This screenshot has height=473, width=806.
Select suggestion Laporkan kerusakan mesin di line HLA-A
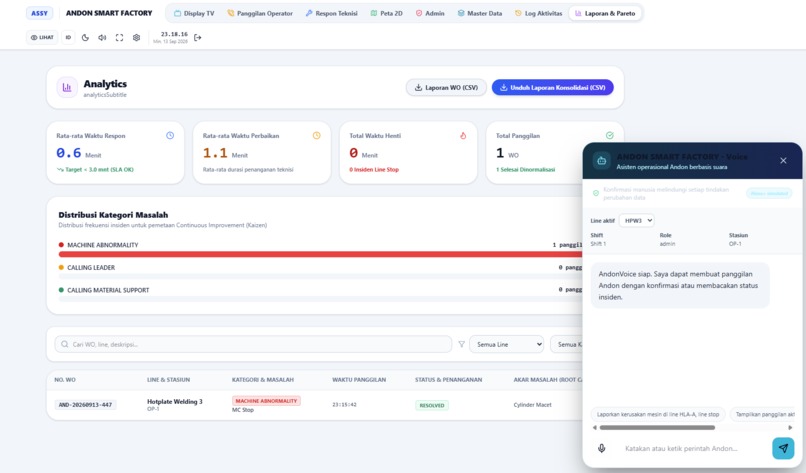(658, 414)
